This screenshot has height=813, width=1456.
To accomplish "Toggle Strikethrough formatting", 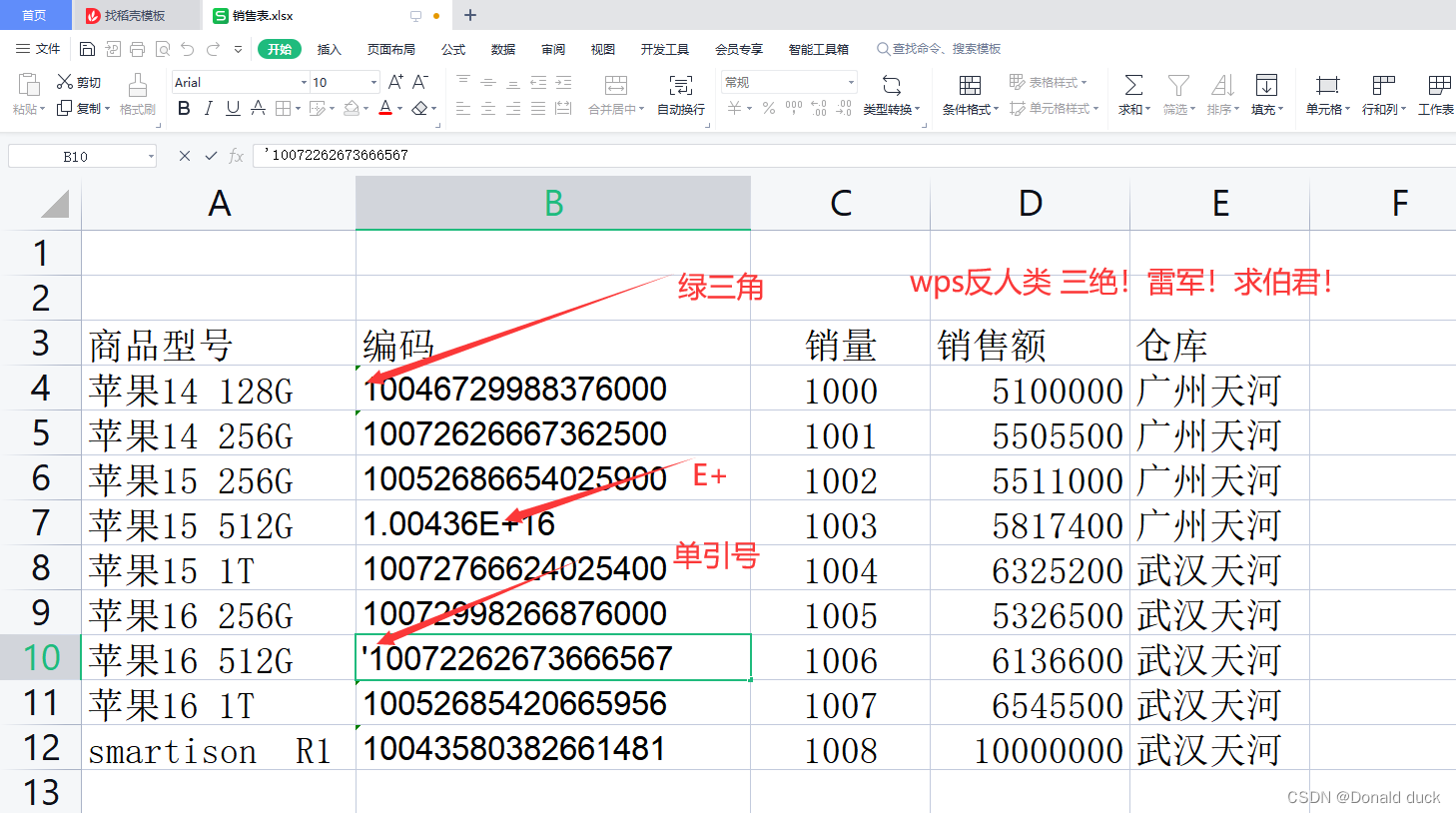I will coord(258,108).
